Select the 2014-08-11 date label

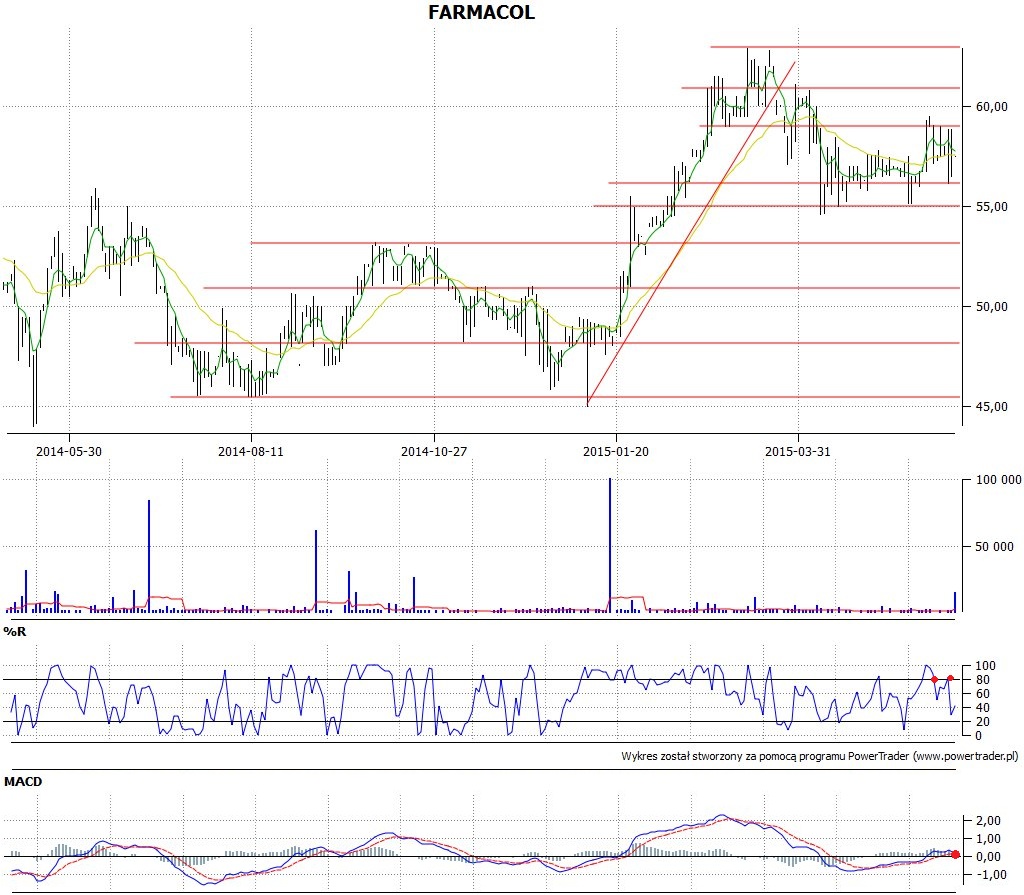[x=251, y=451]
